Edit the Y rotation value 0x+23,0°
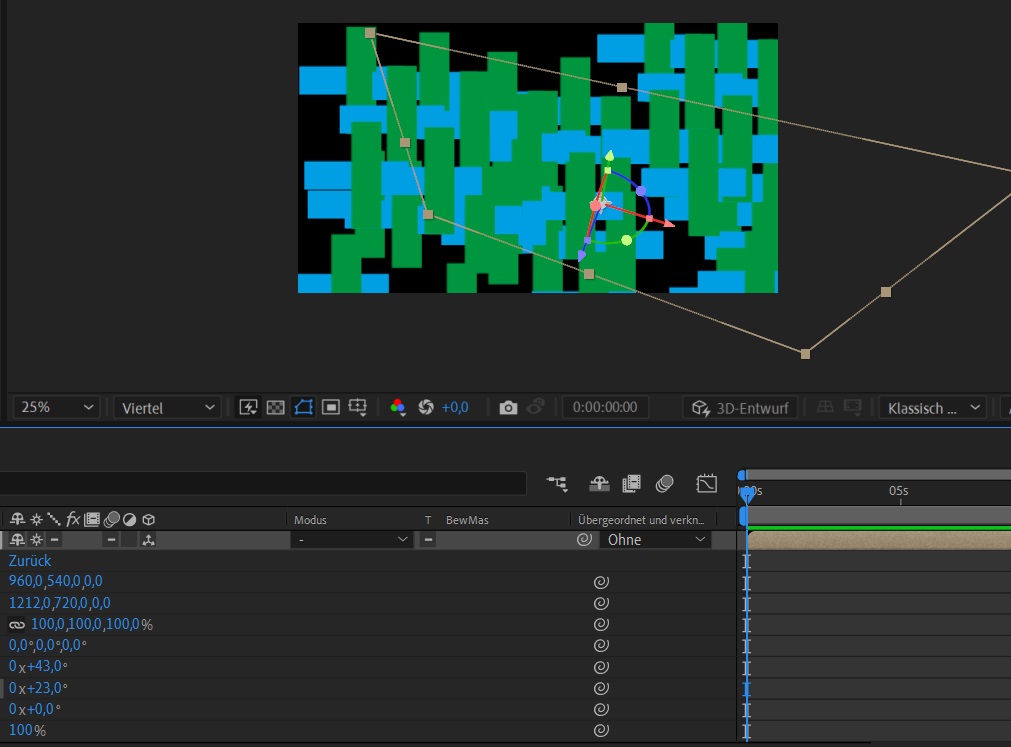The width and height of the screenshot is (1011, 747). coord(37,688)
